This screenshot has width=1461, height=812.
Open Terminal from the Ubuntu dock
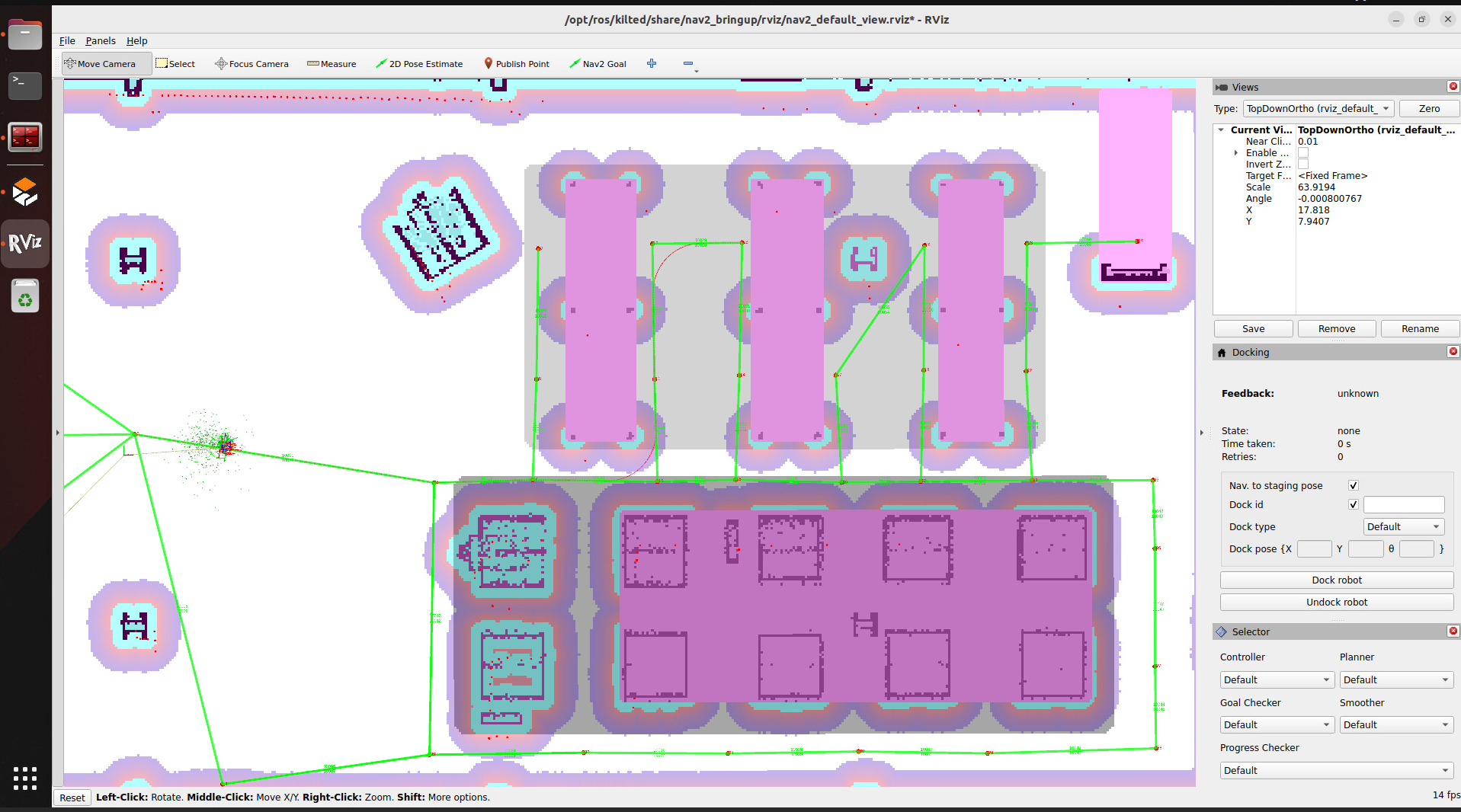(x=25, y=85)
